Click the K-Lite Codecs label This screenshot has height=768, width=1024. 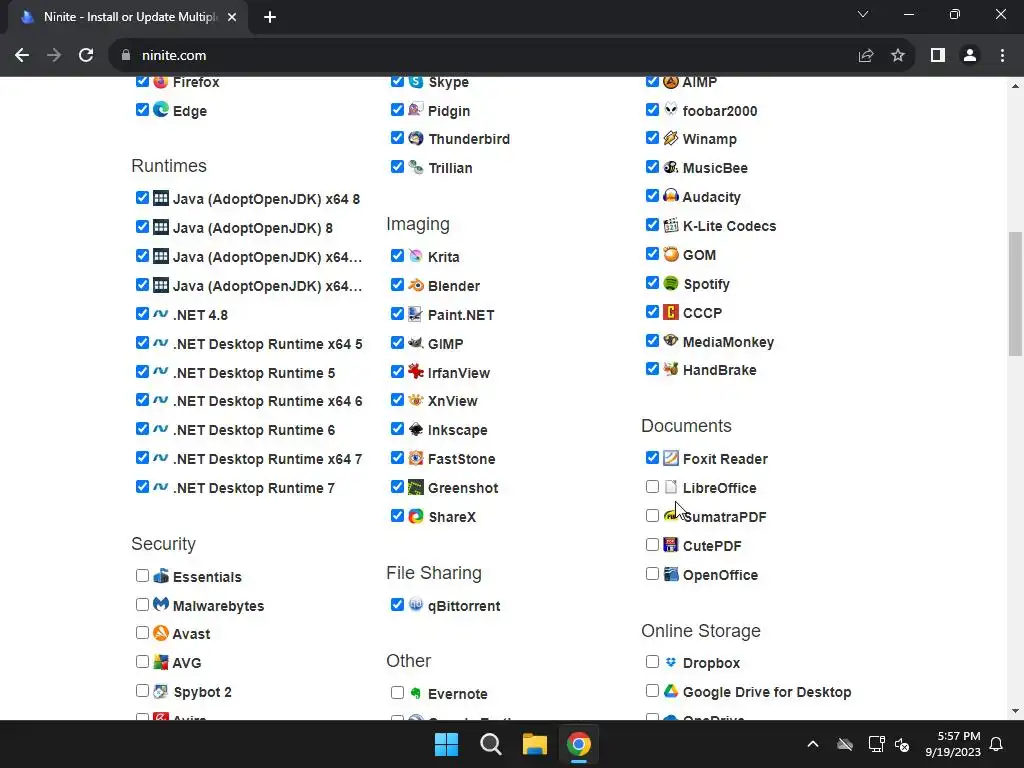click(x=729, y=226)
